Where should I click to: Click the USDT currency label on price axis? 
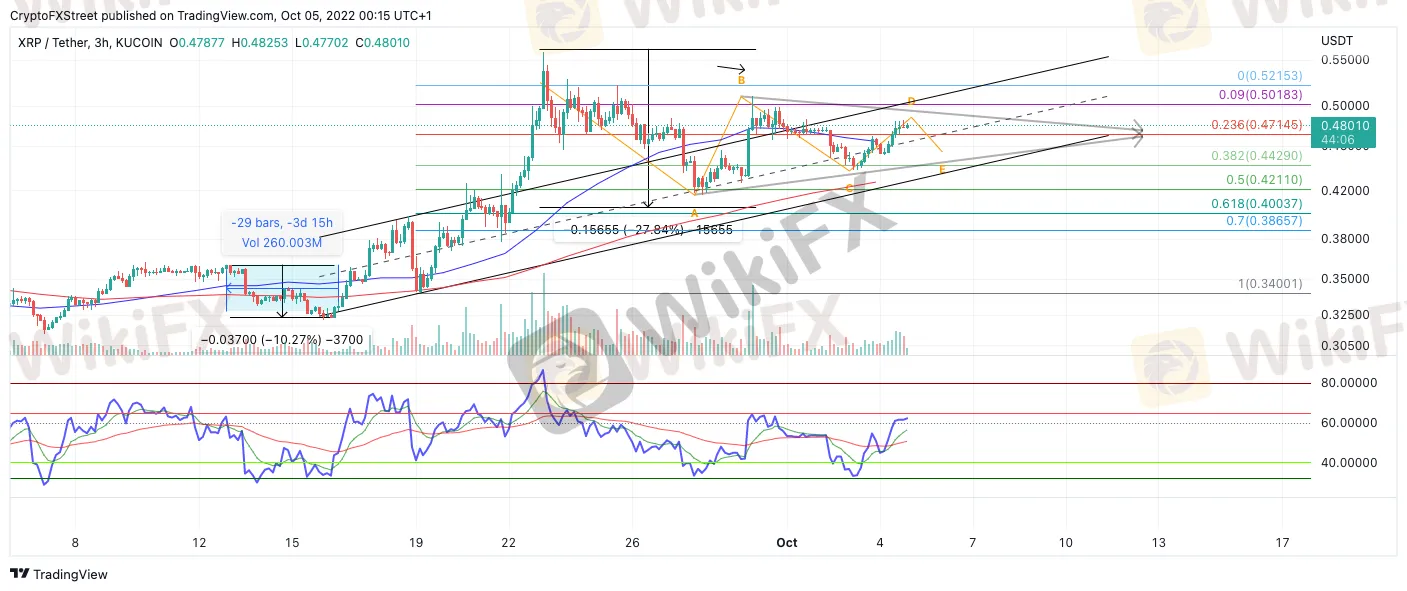click(1337, 41)
